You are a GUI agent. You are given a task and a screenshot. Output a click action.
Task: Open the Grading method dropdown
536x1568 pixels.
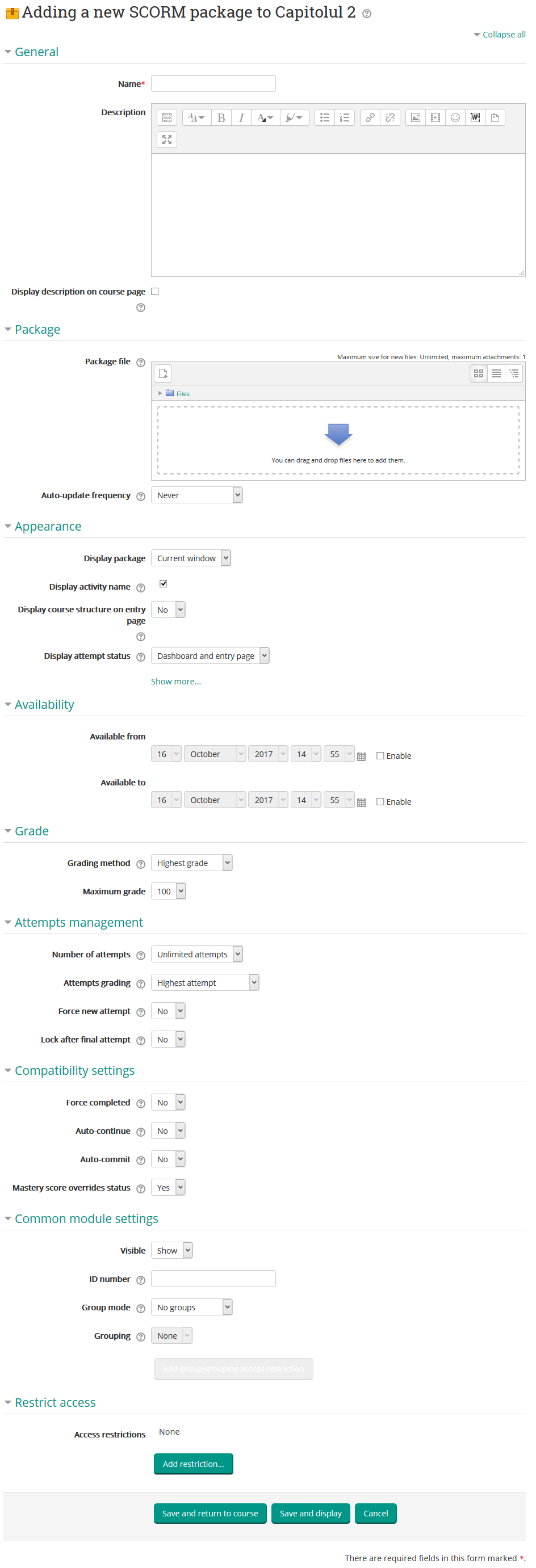[191, 863]
